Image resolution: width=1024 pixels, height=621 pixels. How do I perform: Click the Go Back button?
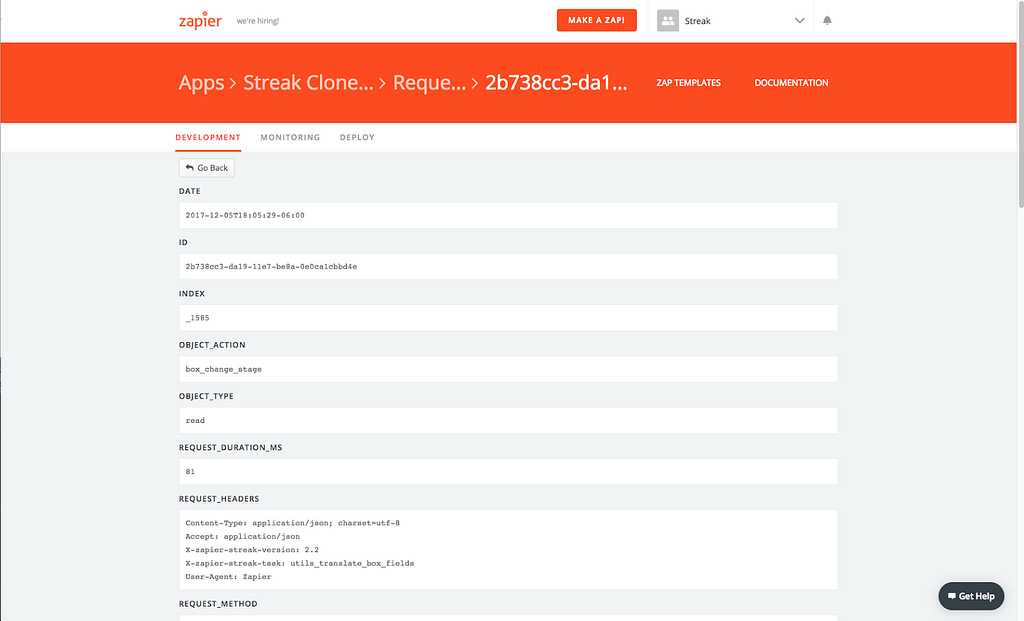(206, 168)
